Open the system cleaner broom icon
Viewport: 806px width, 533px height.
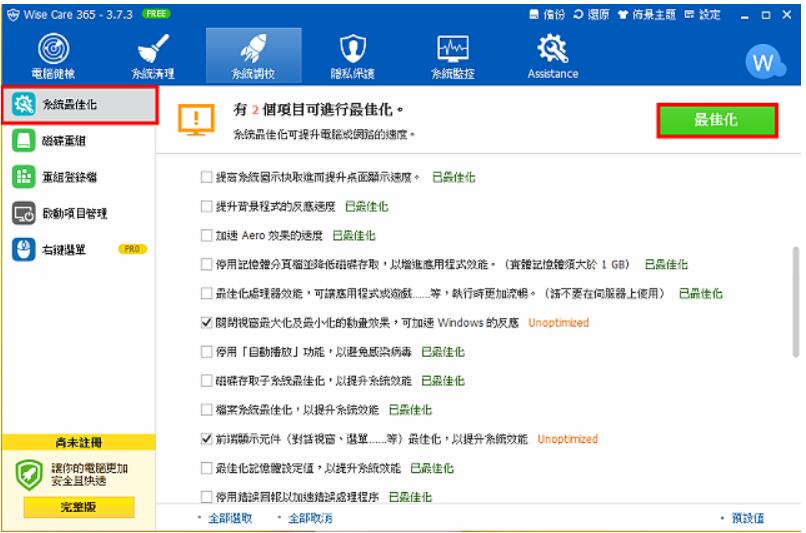pyautogui.click(x=153, y=49)
